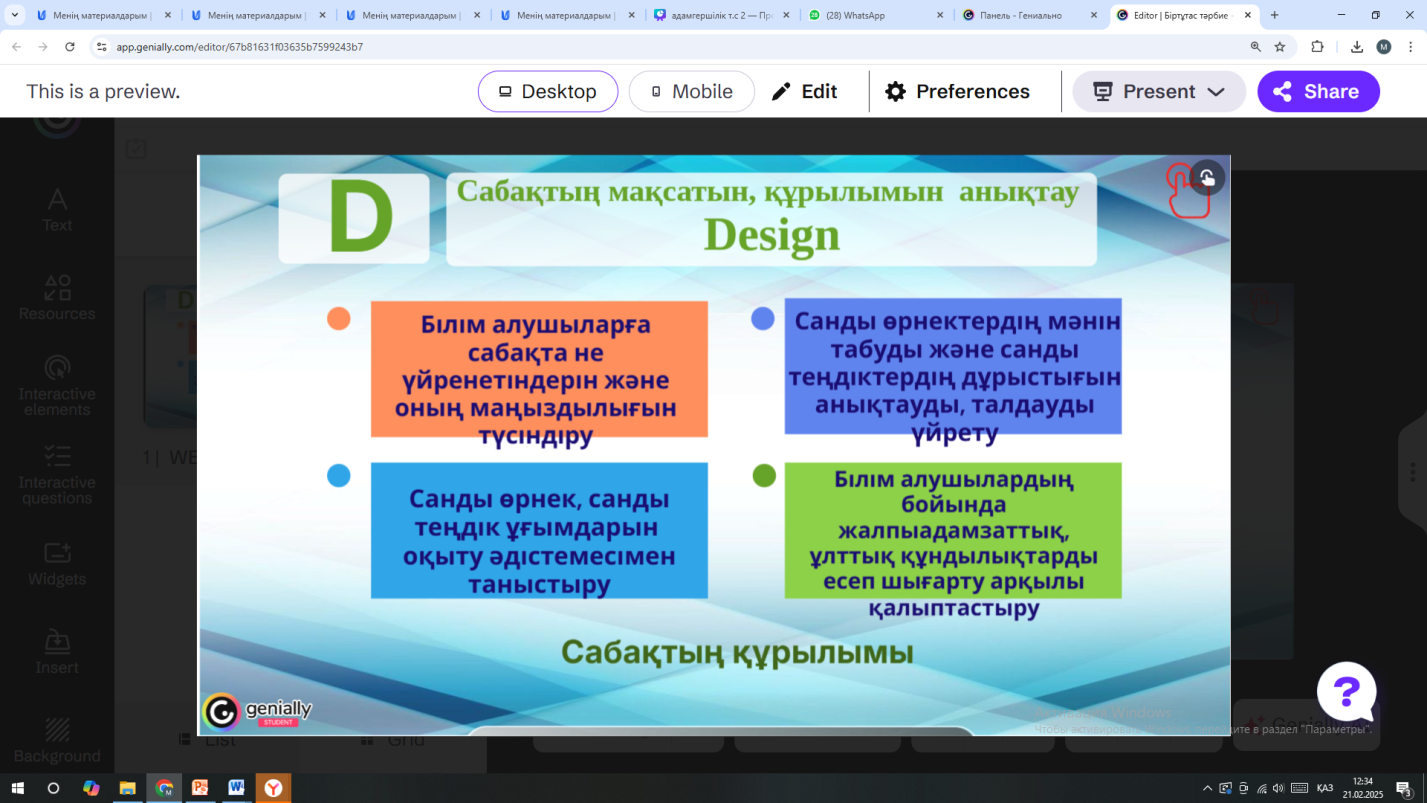Open the Text tool in sidebar

(57, 210)
